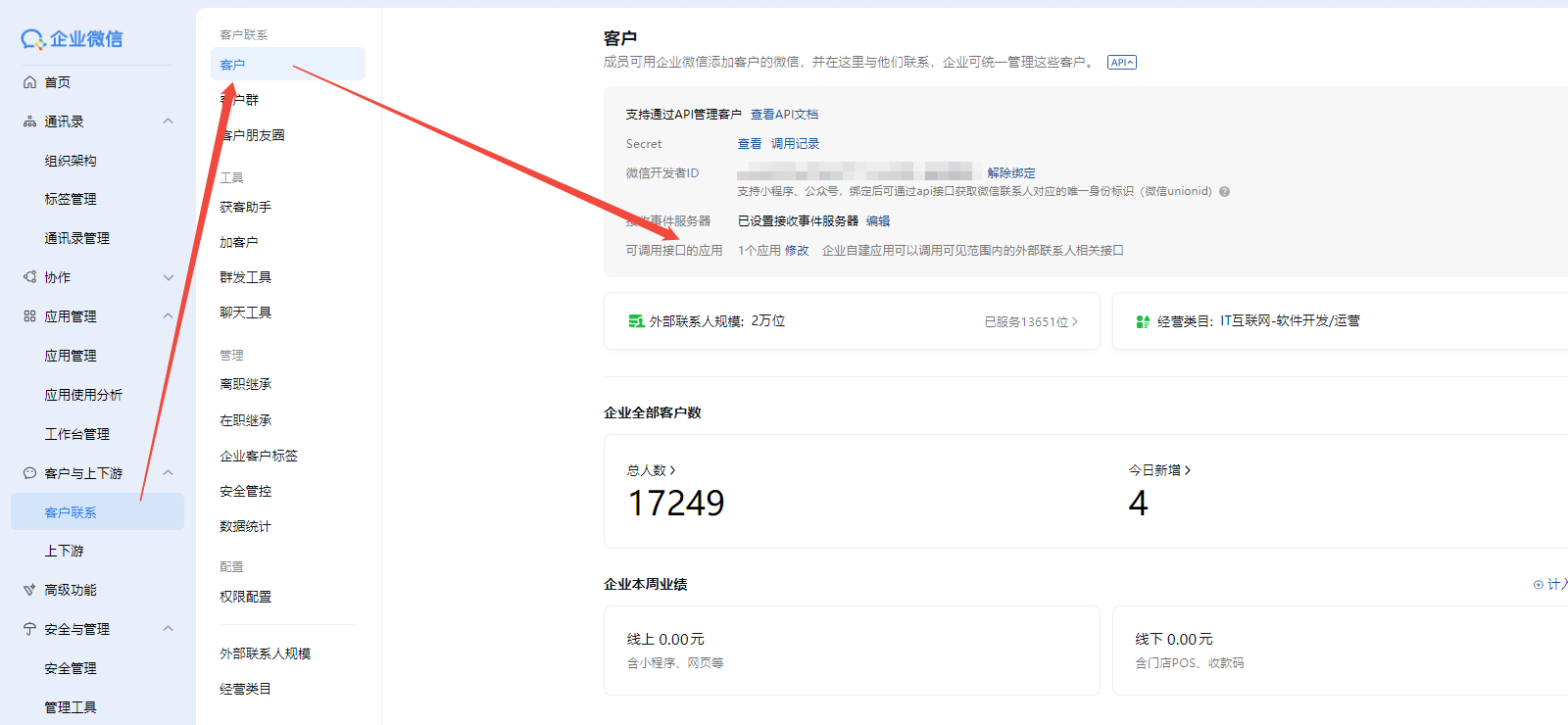
Task: Collapse the 通讯录 section chevron
Action: [x=168, y=121]
